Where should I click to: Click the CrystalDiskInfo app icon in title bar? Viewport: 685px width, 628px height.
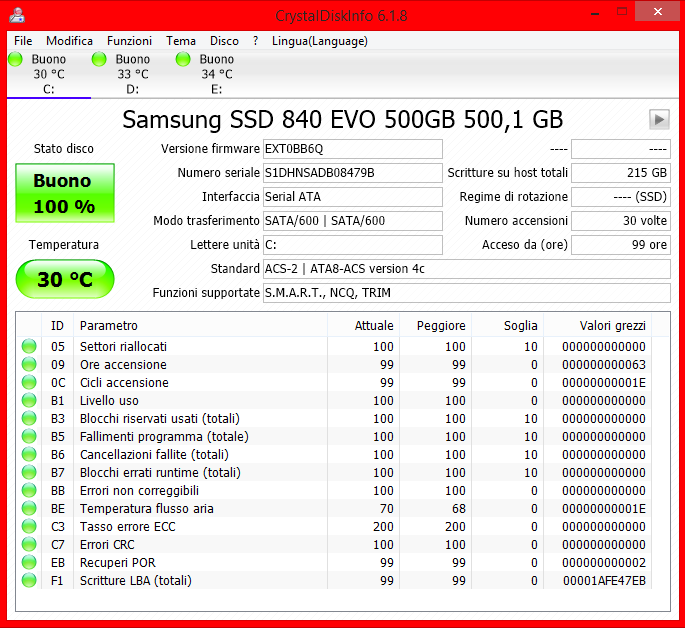tap(17, 15)
